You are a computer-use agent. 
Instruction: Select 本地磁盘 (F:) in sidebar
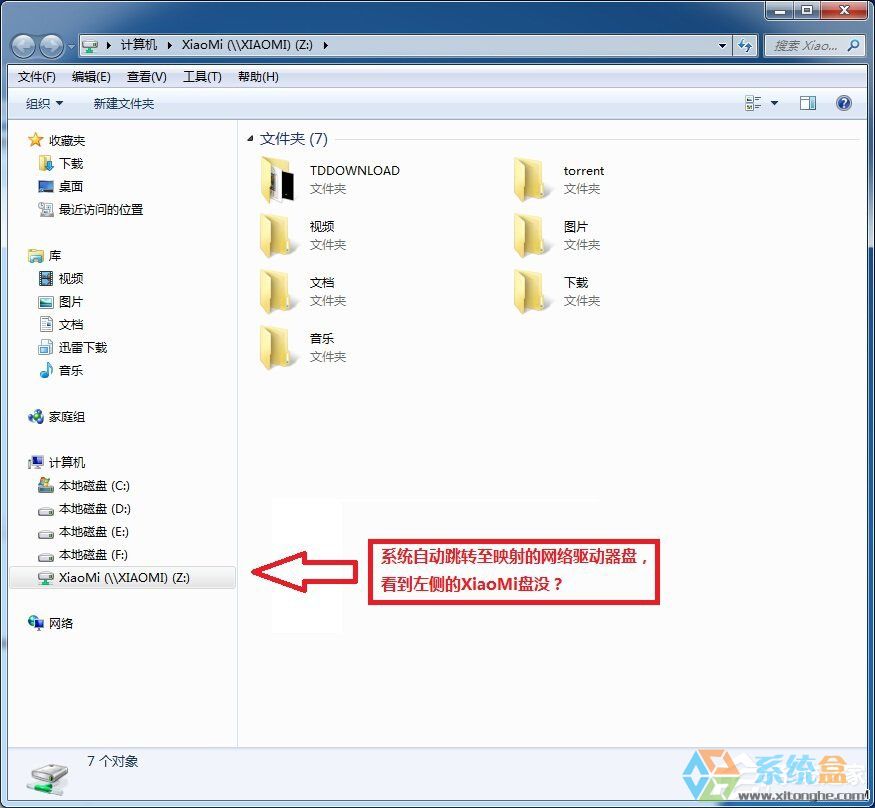click(x=83, y=555)
